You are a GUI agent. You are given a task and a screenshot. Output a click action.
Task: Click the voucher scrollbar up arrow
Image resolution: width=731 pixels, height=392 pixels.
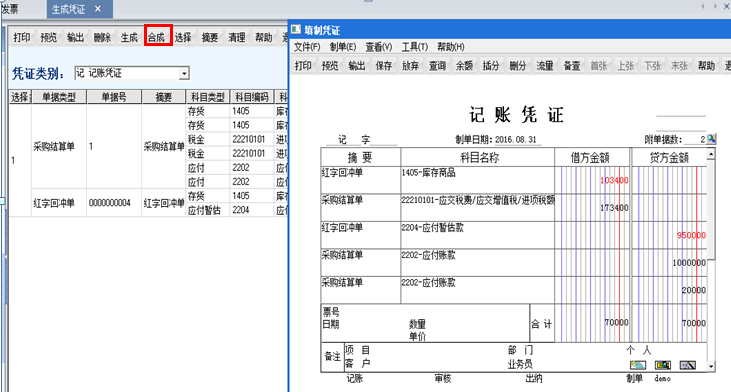711,154
